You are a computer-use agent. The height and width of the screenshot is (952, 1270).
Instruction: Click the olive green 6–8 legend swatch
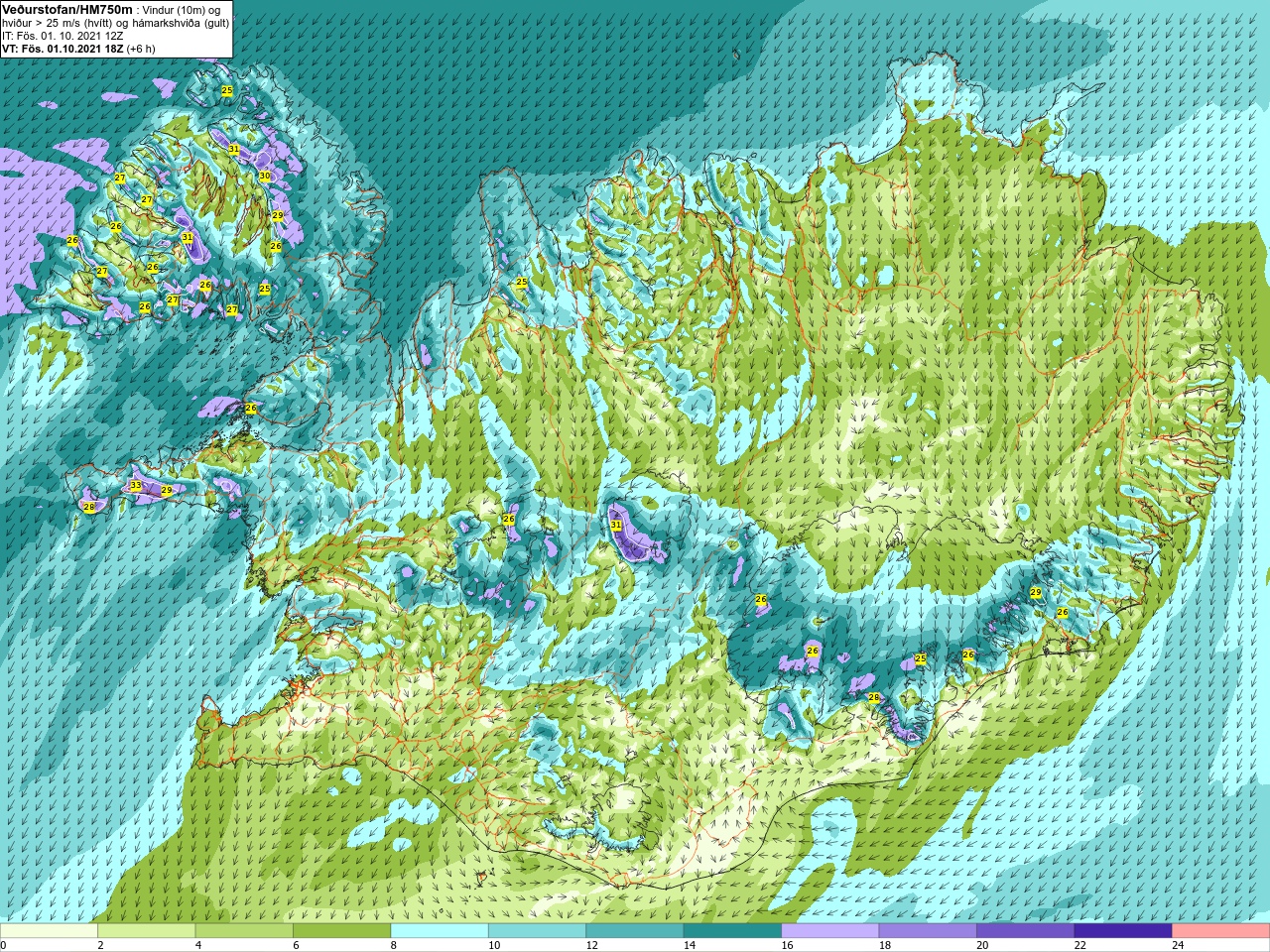click(342, 931)
